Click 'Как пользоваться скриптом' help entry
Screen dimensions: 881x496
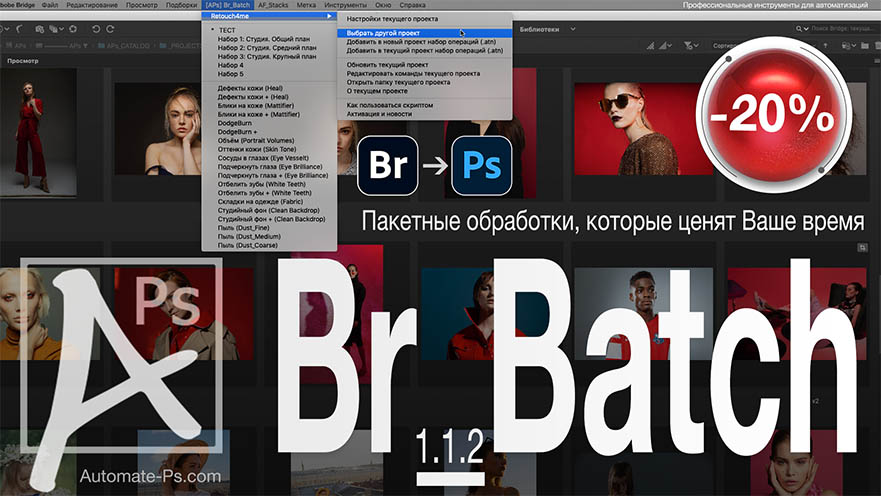point(390,105)
